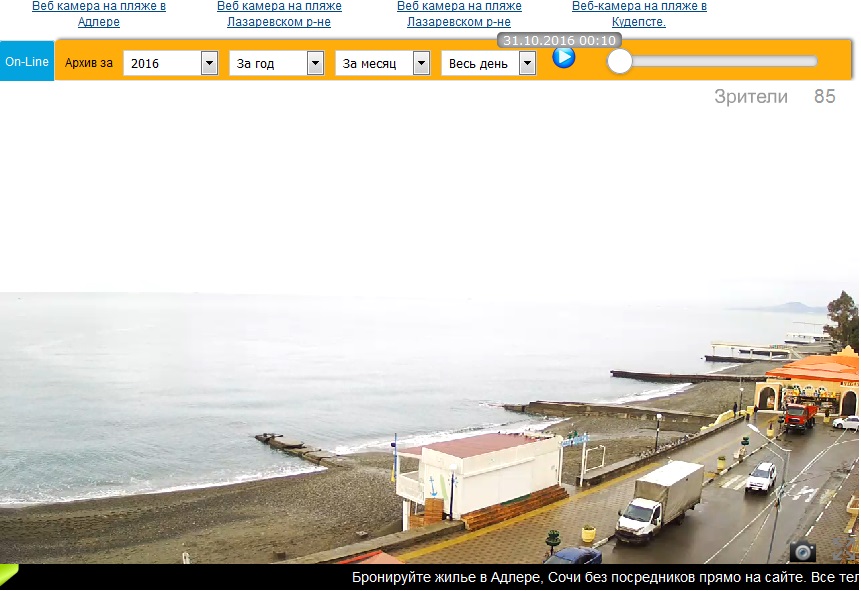This screenshot has height=591, width=861.
Task: Open the left Lazarevsky district webcam link
Action: click(279, 14)
